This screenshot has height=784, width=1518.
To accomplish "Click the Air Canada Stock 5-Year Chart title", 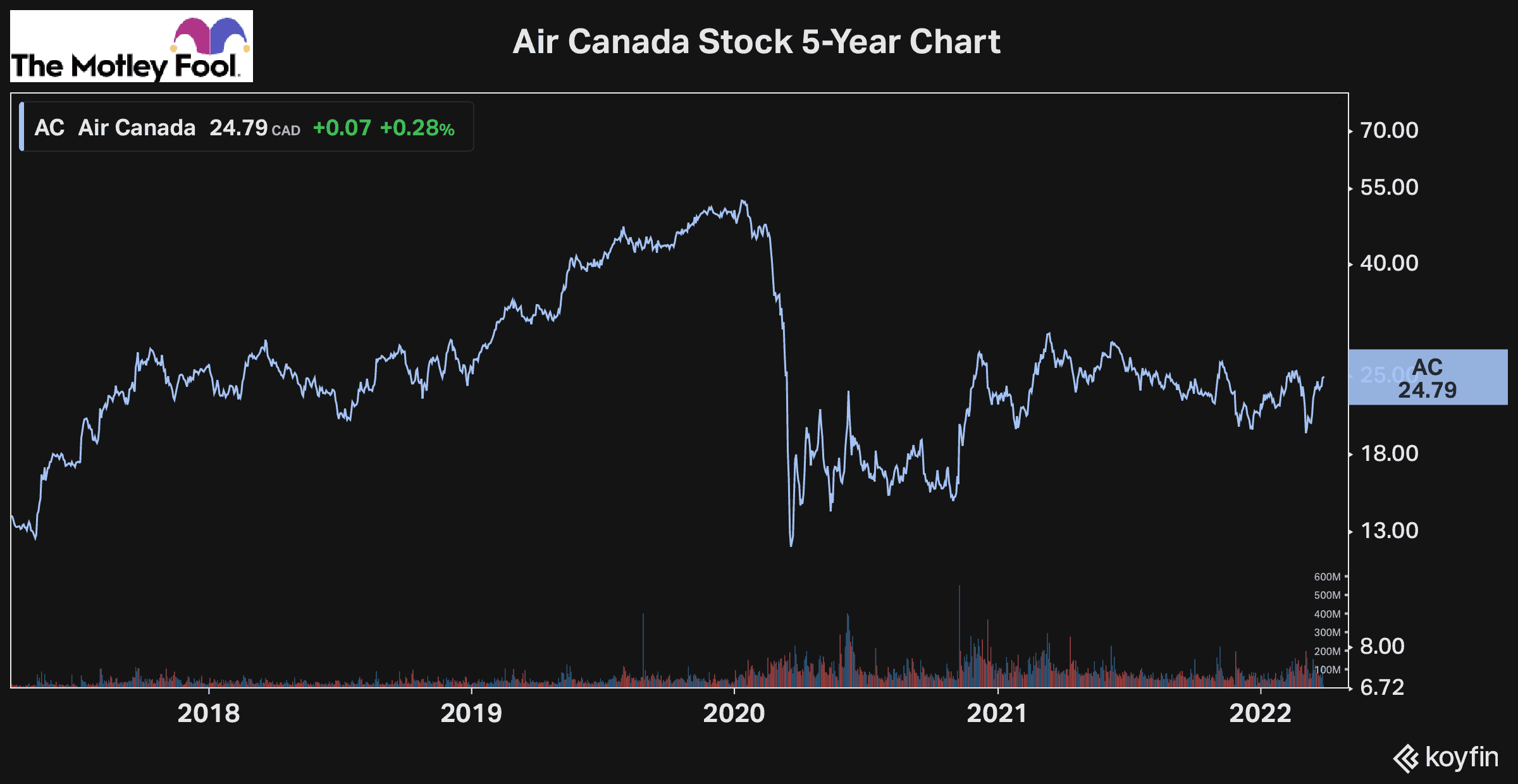I will pos(756,42).
